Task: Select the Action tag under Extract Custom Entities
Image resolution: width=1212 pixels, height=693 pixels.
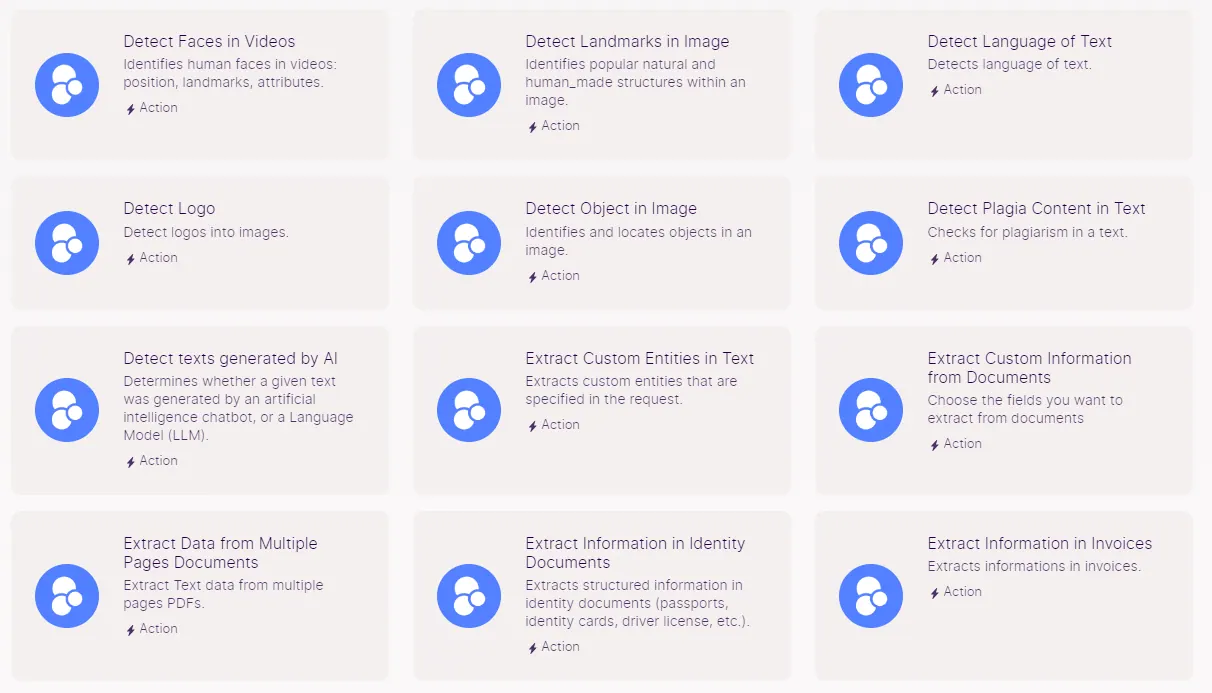Action: tap(552, 425)
